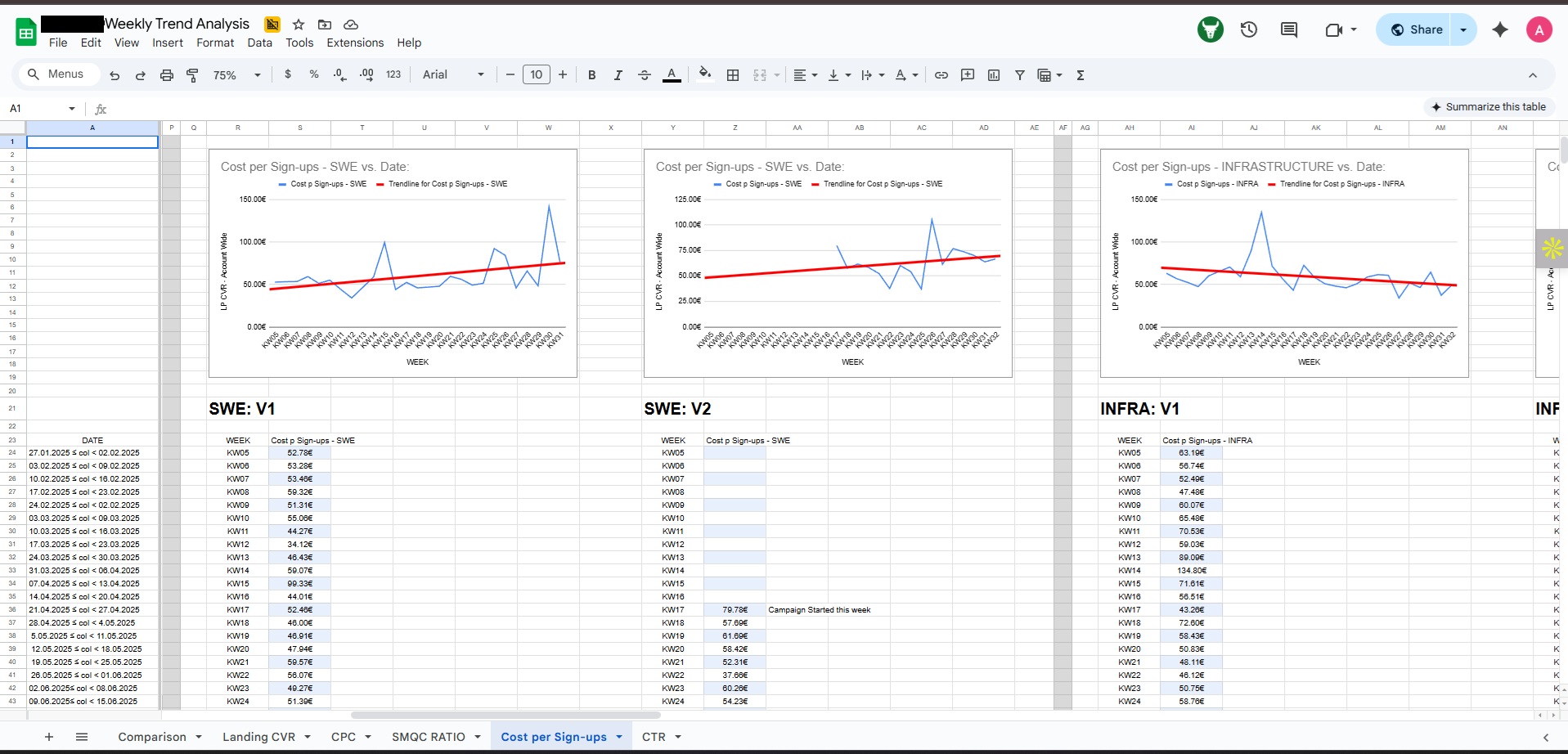Screen dimensions: 1568x754
Task: Toggle strikethrough formatting
Action: click(644, 75)
